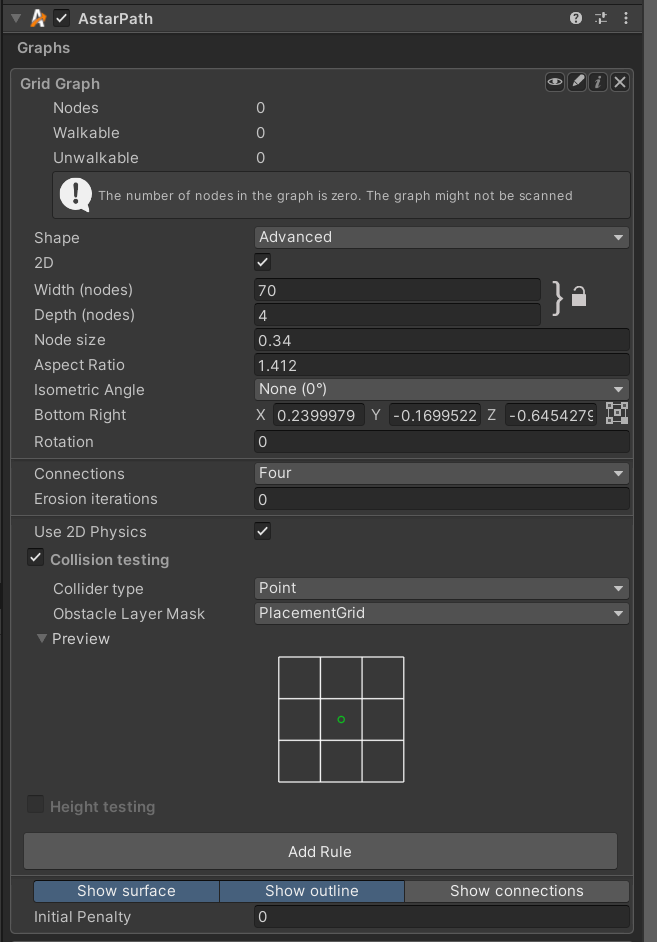Open AstarPath component help icon
This screenshot has height=942, width=657.
[x=576, y=18]
